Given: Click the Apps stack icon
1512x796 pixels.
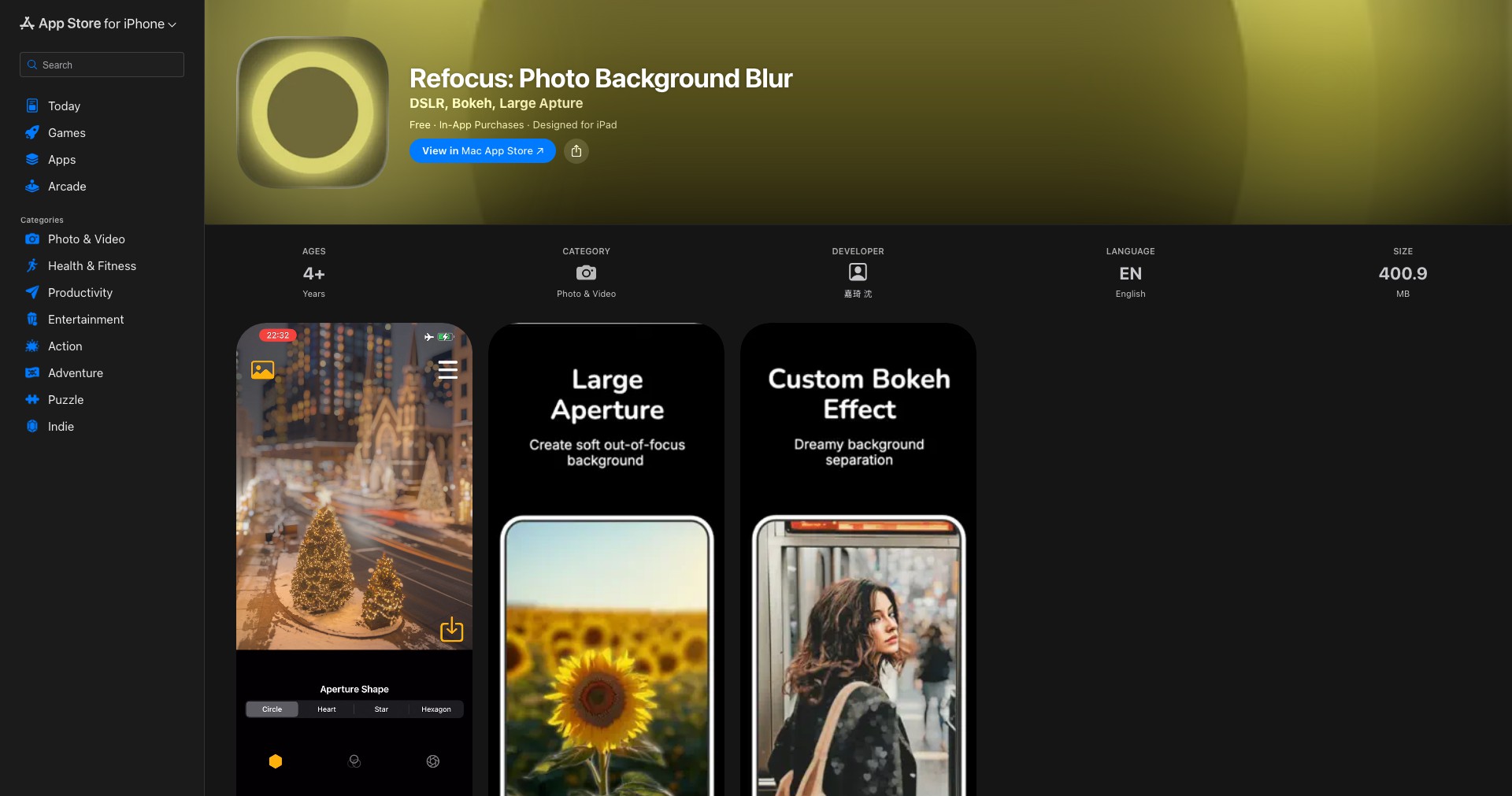Looking at the screenshot, I should click(x=32, y=159).
